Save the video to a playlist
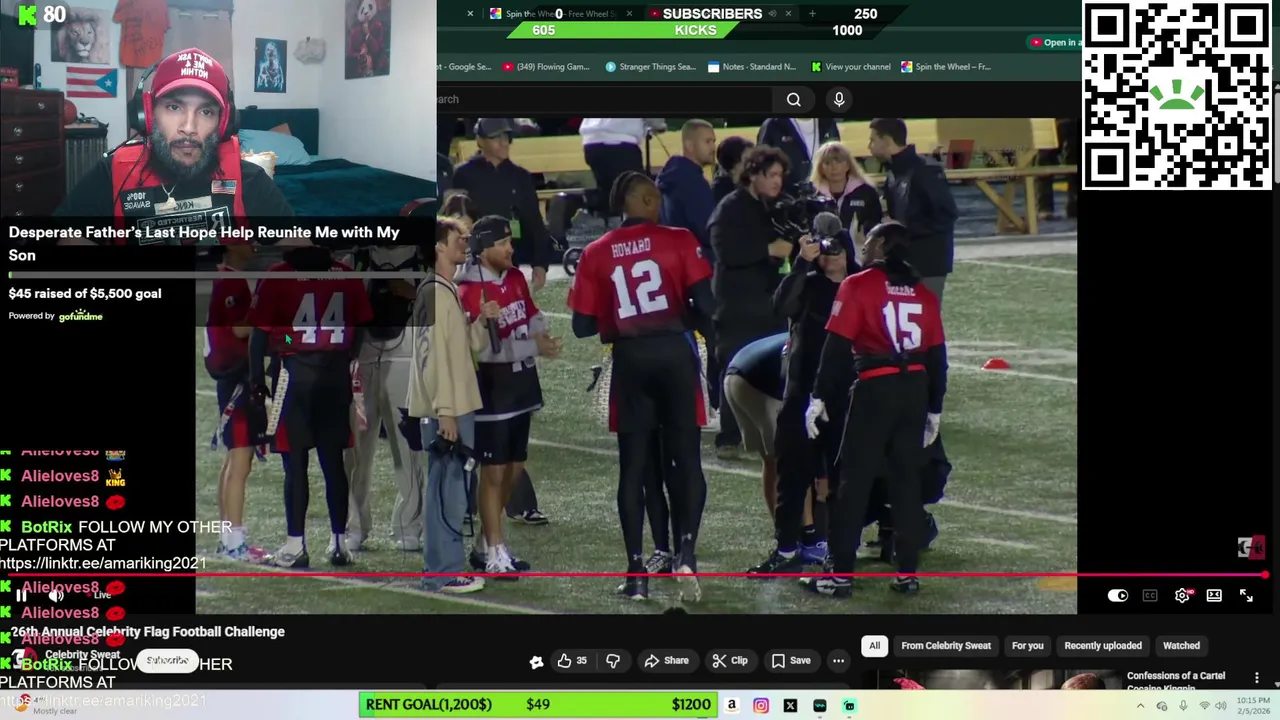Screen dimensions: 1280x720 coord(790,660)
